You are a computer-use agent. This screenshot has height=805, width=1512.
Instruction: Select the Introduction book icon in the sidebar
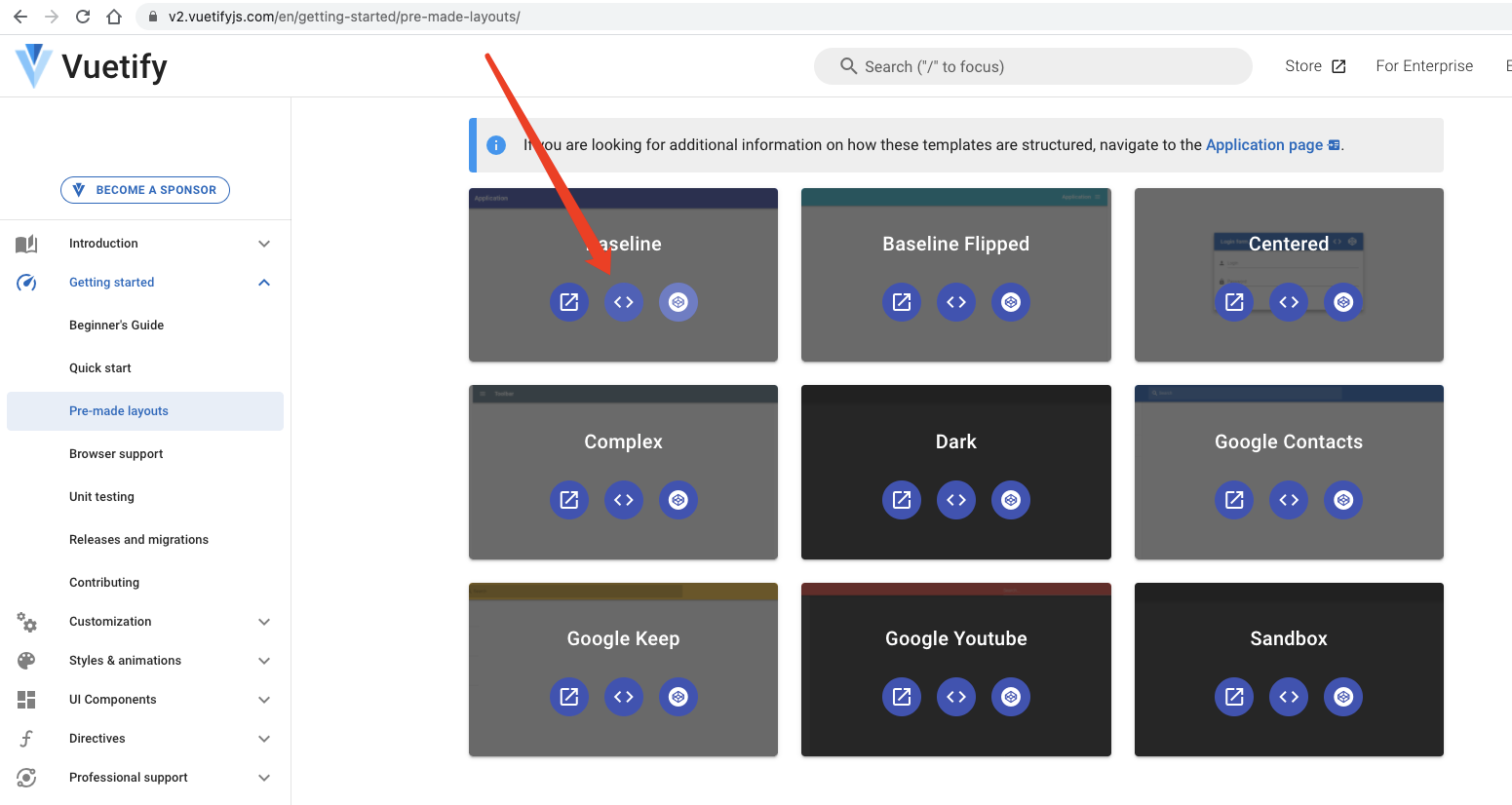[x=26, y=243]
